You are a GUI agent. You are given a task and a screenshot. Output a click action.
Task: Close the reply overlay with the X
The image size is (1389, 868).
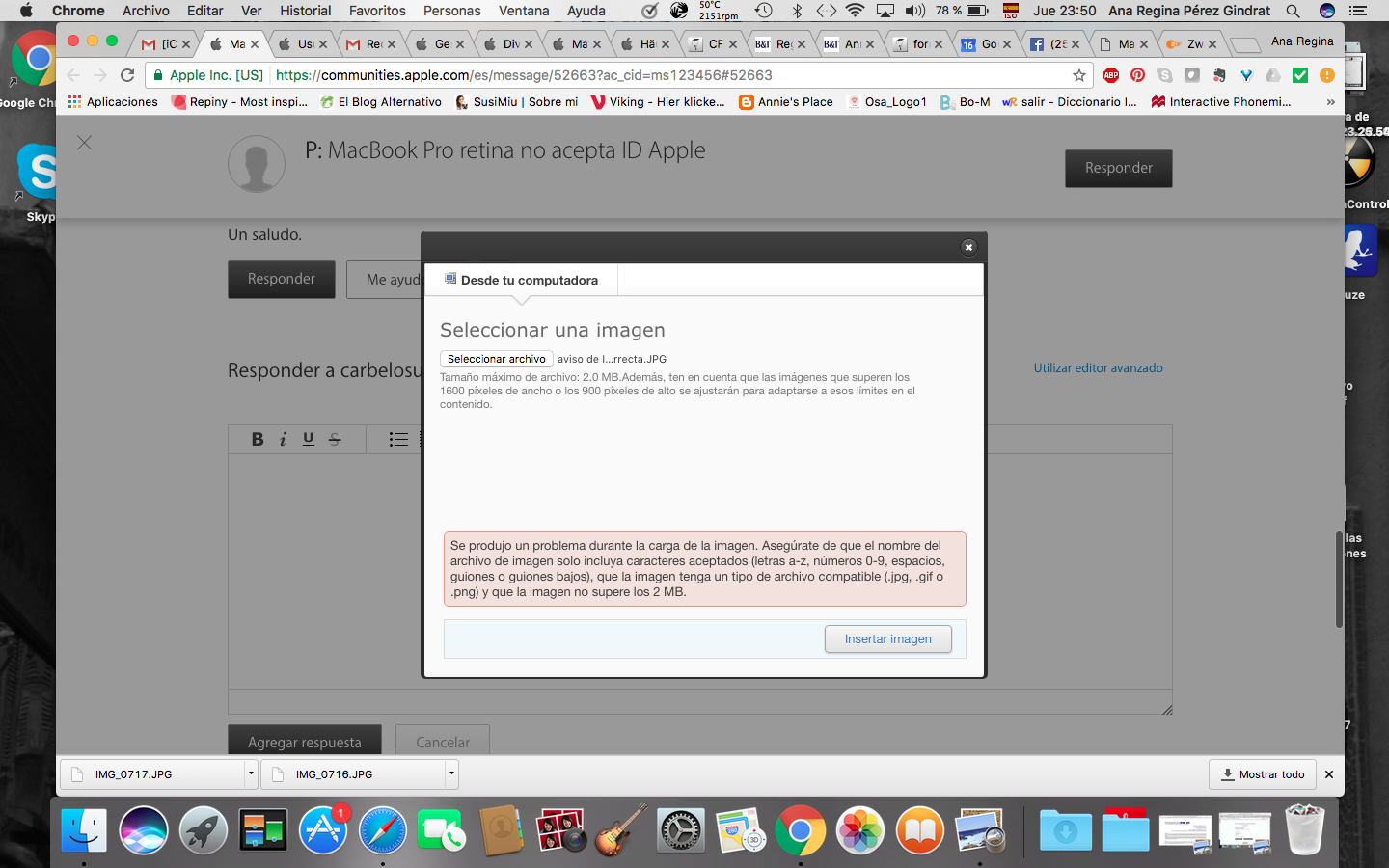(85, 143)
